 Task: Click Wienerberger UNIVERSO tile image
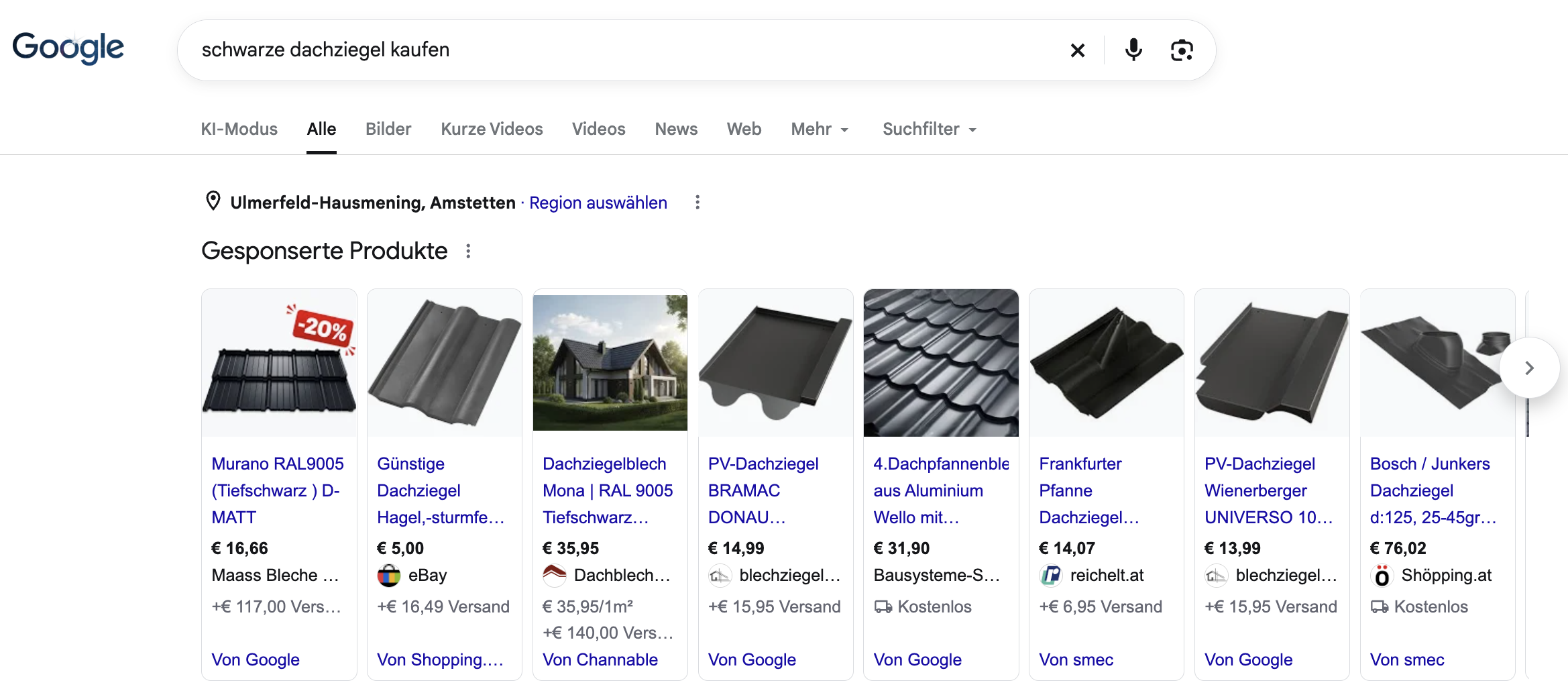tap(1272, 363)
